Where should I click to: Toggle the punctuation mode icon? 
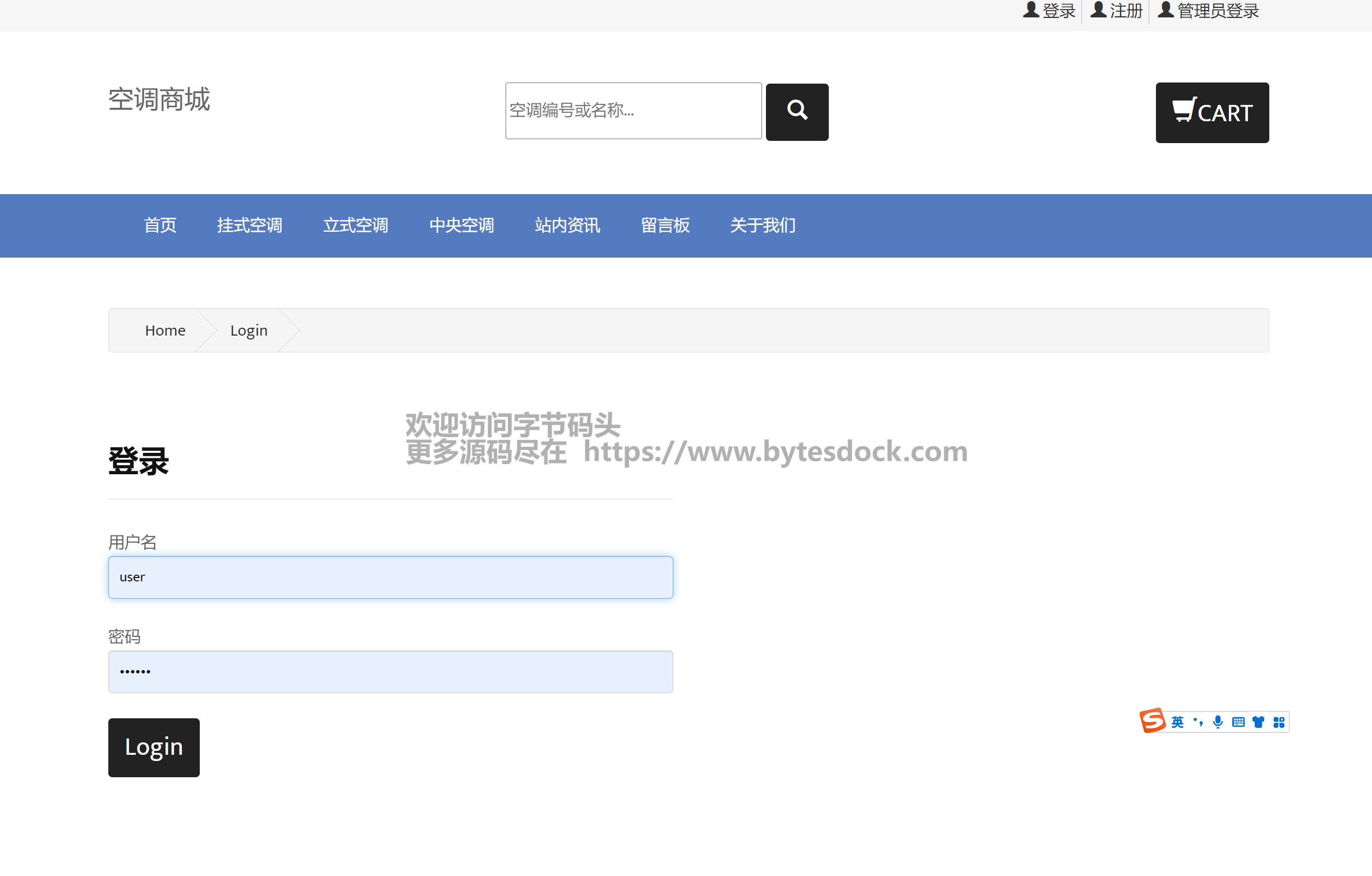pyautogui.click(x=1197, y=722)
